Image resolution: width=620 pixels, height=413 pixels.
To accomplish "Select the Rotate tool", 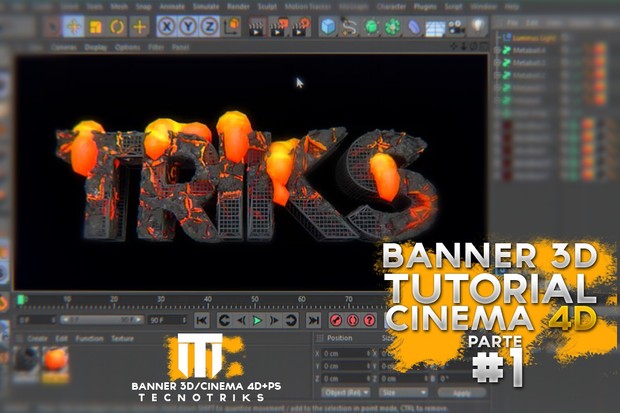I will (x=117, y=27).
